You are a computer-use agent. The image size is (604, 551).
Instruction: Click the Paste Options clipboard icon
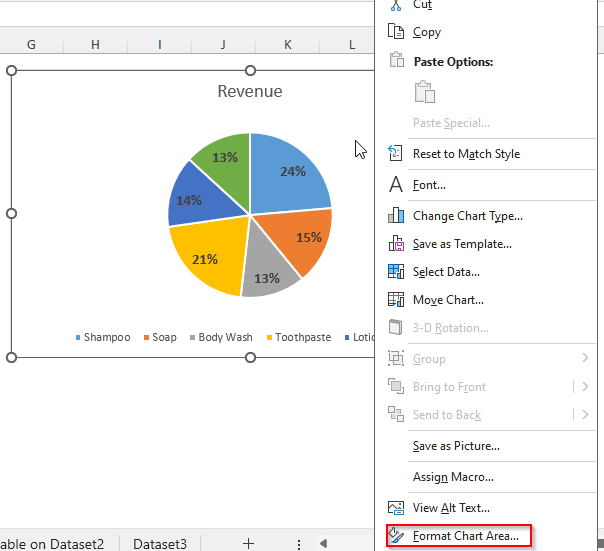(x=425, y=92)
